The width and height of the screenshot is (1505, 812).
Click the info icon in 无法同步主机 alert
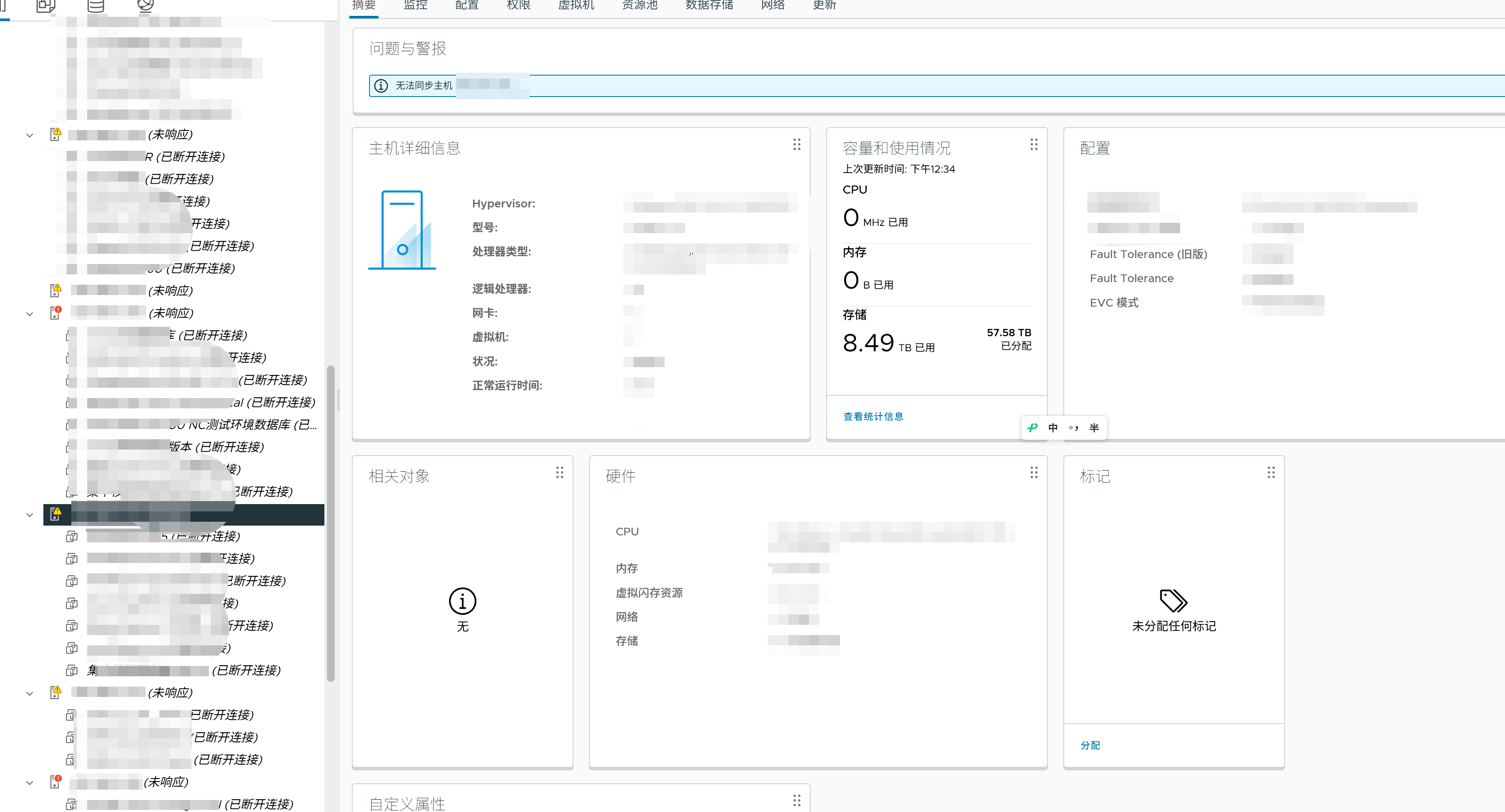[x=381, y=86]
